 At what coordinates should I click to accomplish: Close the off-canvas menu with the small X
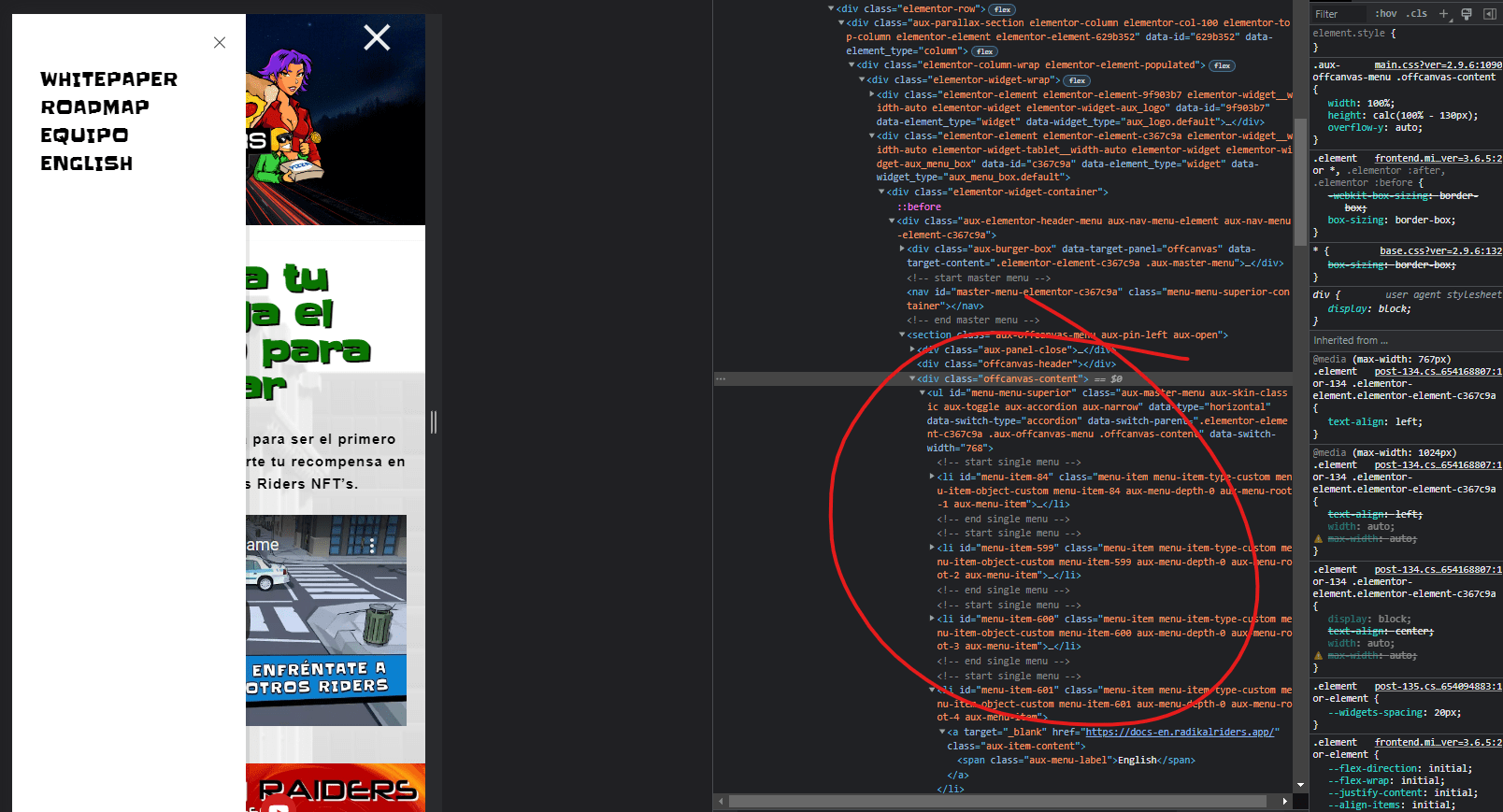click(220, 43)
